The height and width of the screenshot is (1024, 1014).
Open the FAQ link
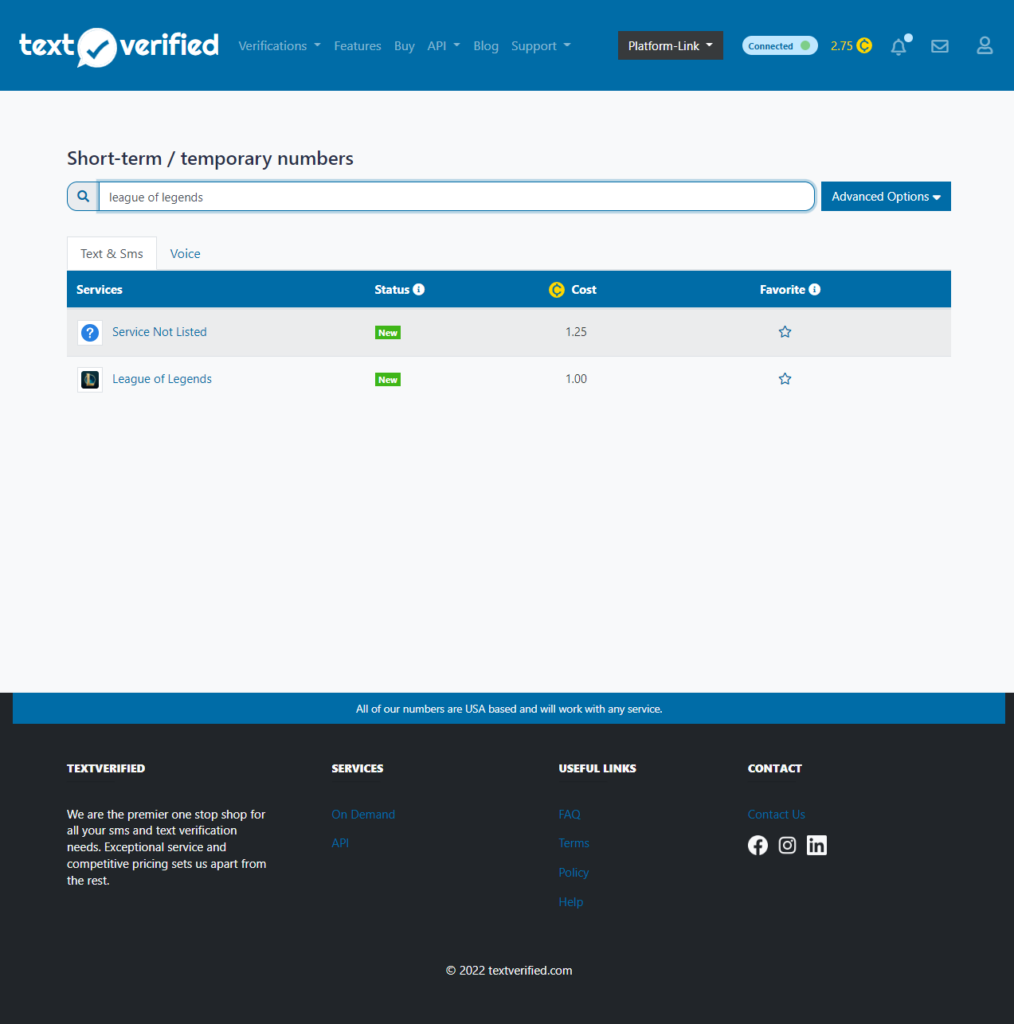pos(569,814)
